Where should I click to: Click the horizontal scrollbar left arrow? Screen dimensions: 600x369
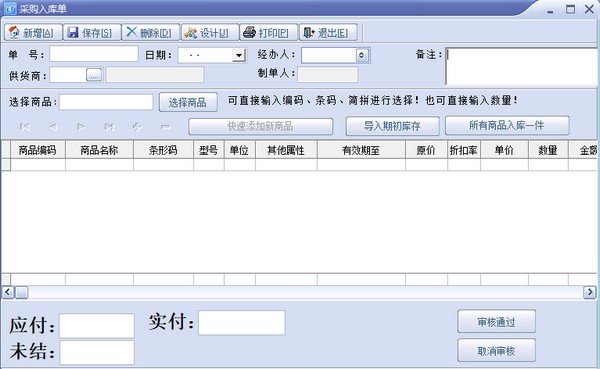8,292
